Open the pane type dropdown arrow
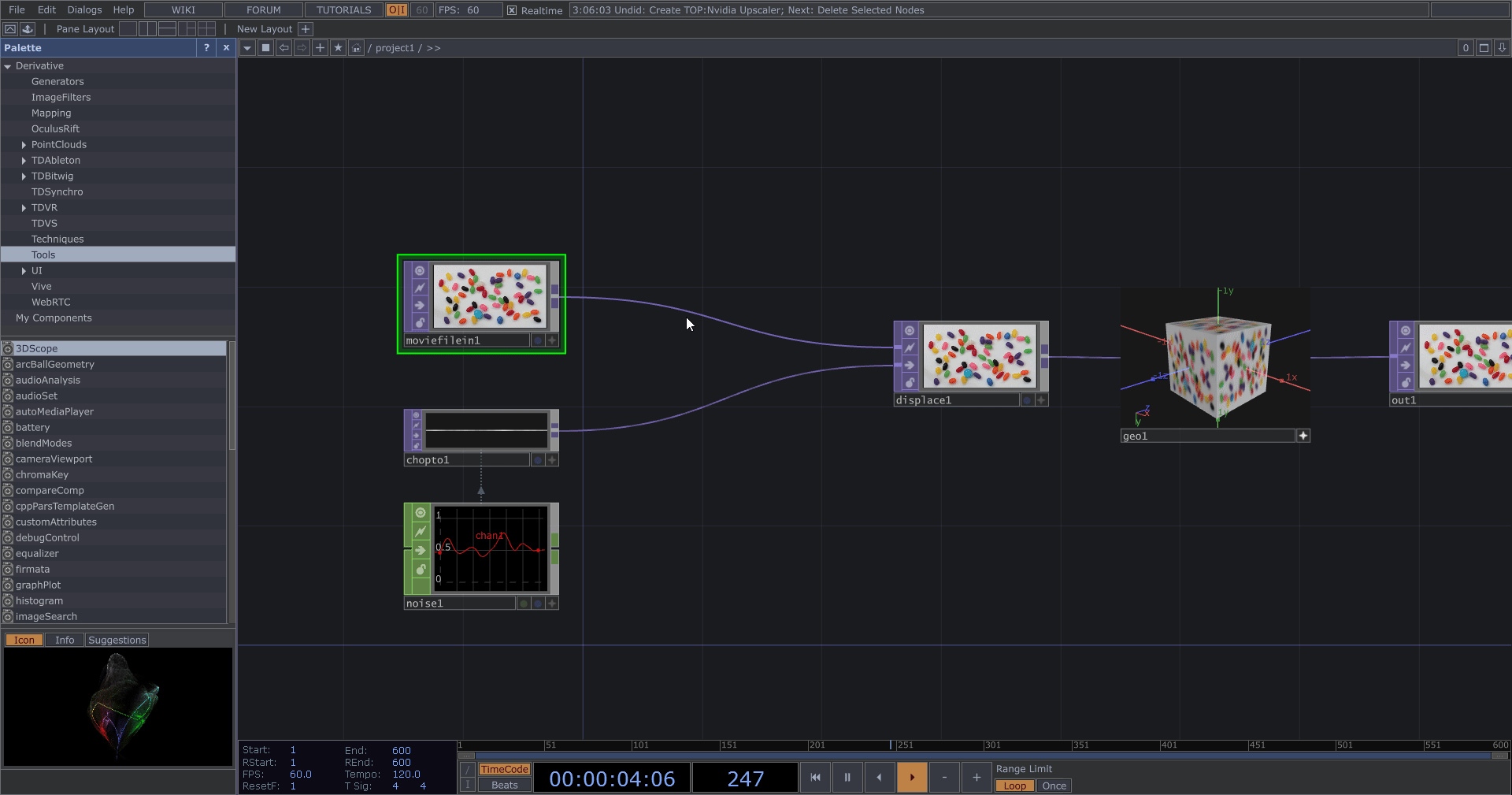 [247, 48]
